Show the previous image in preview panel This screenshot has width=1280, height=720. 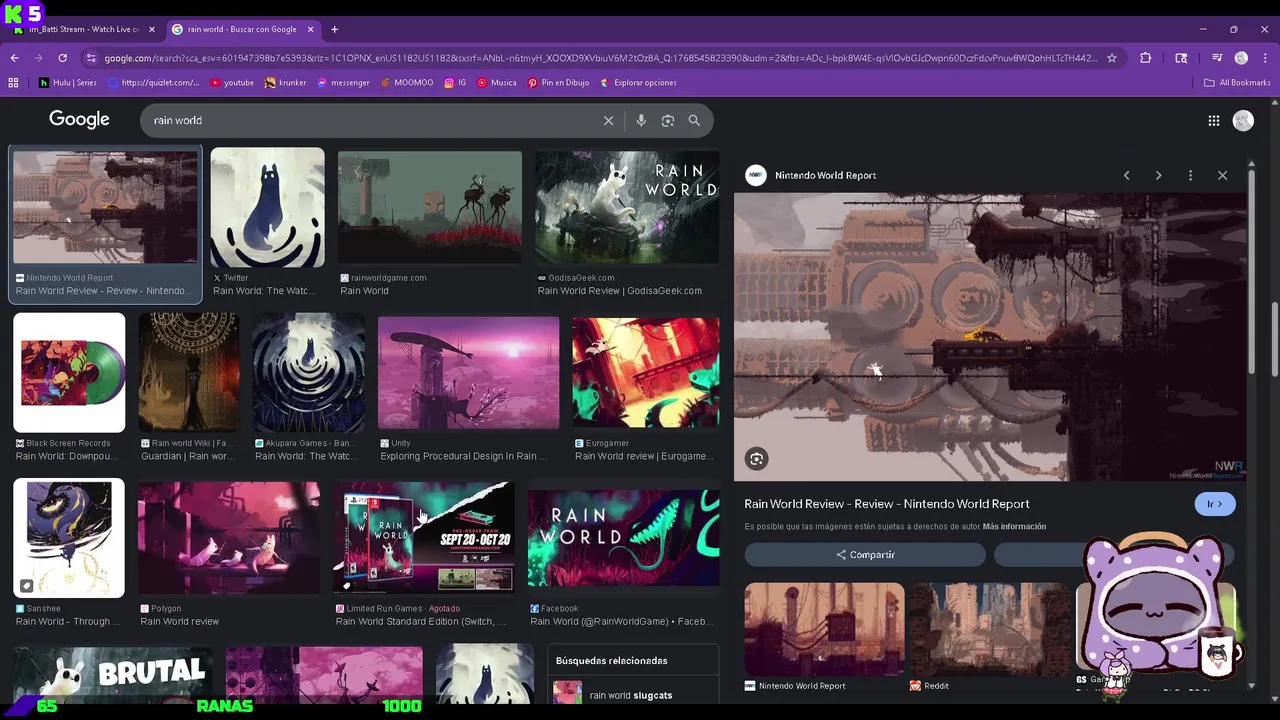coord(1126,175)
